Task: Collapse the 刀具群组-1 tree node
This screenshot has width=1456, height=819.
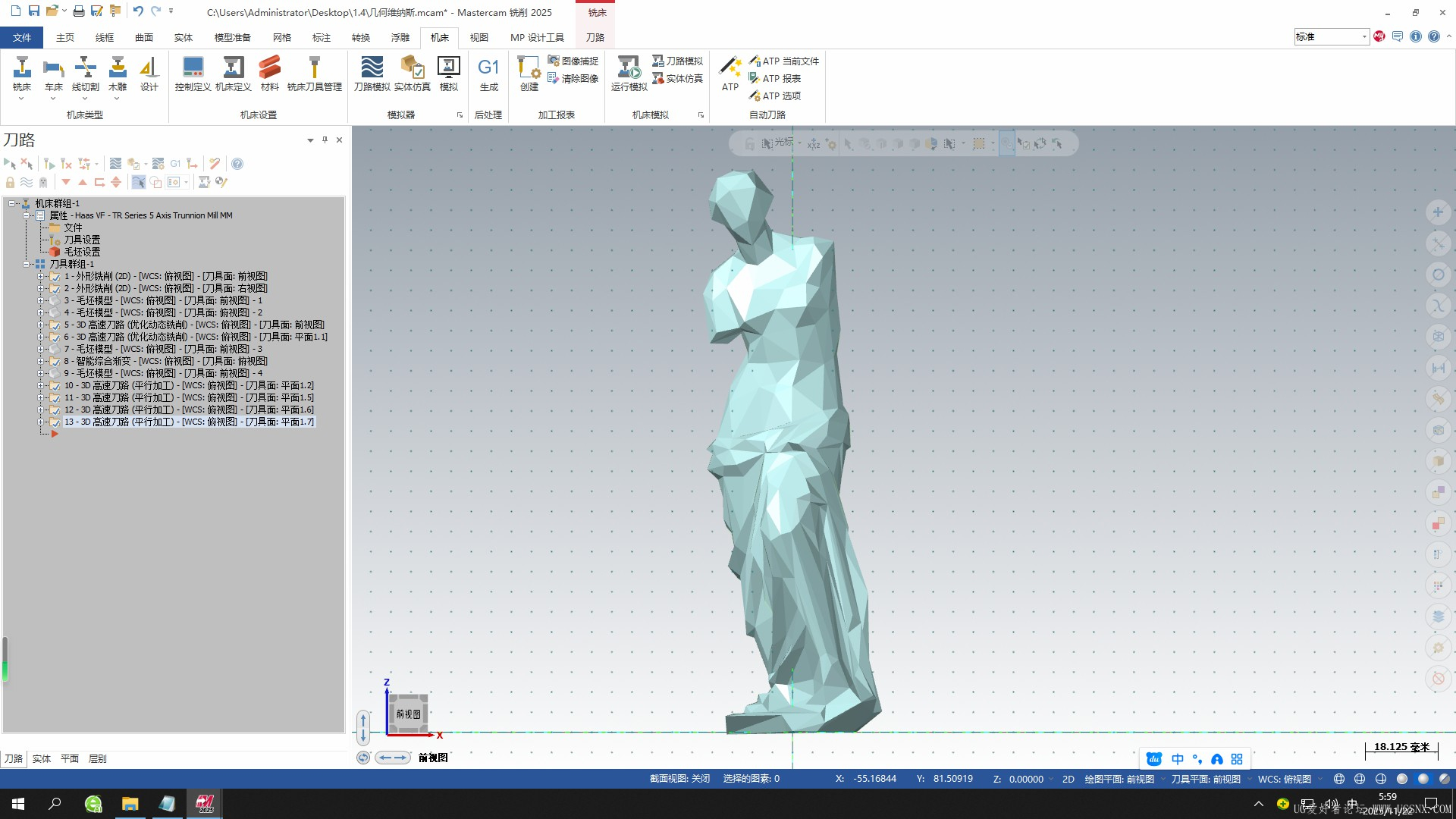Action: pos(27,265)
